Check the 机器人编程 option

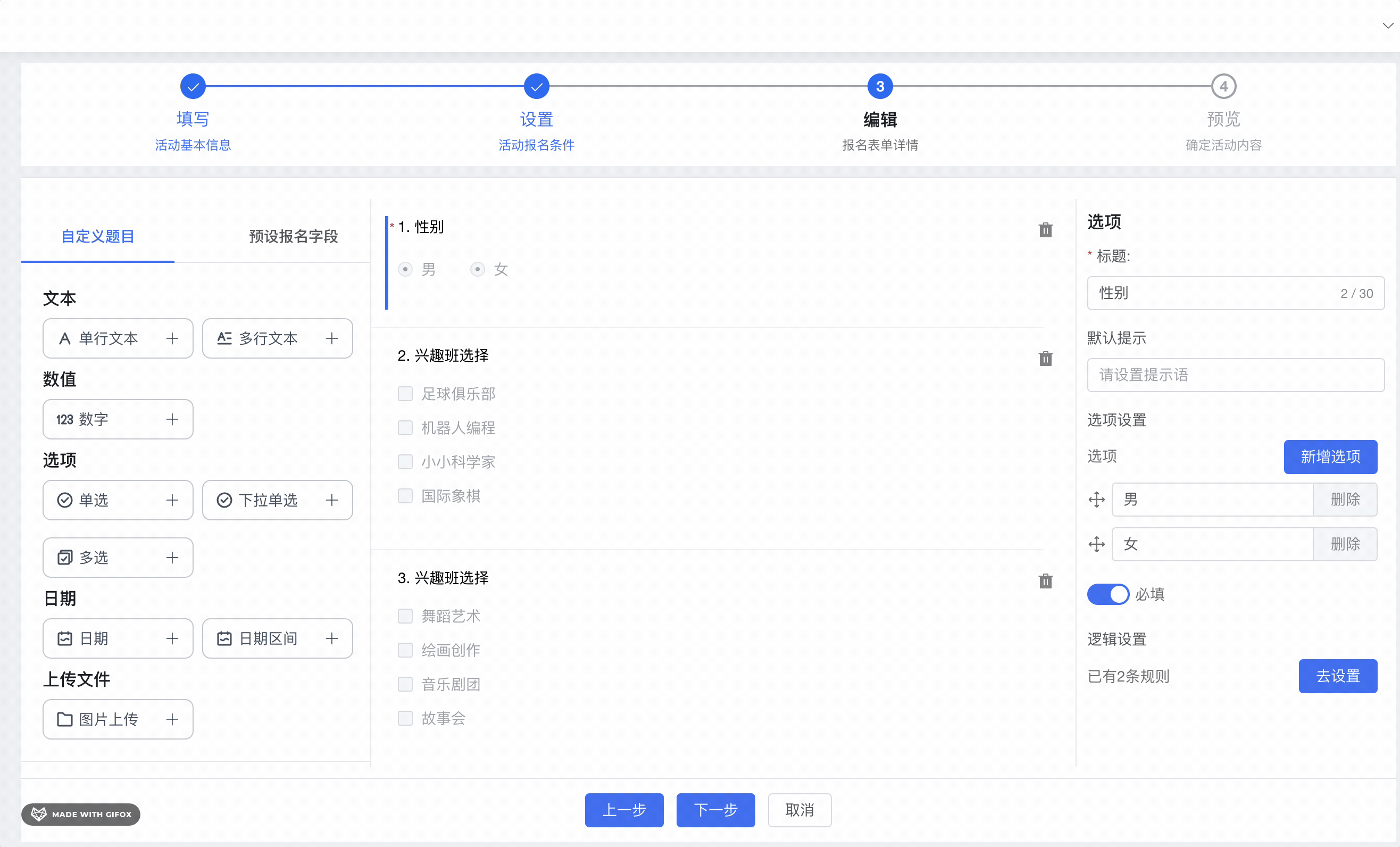pos(405,427)
